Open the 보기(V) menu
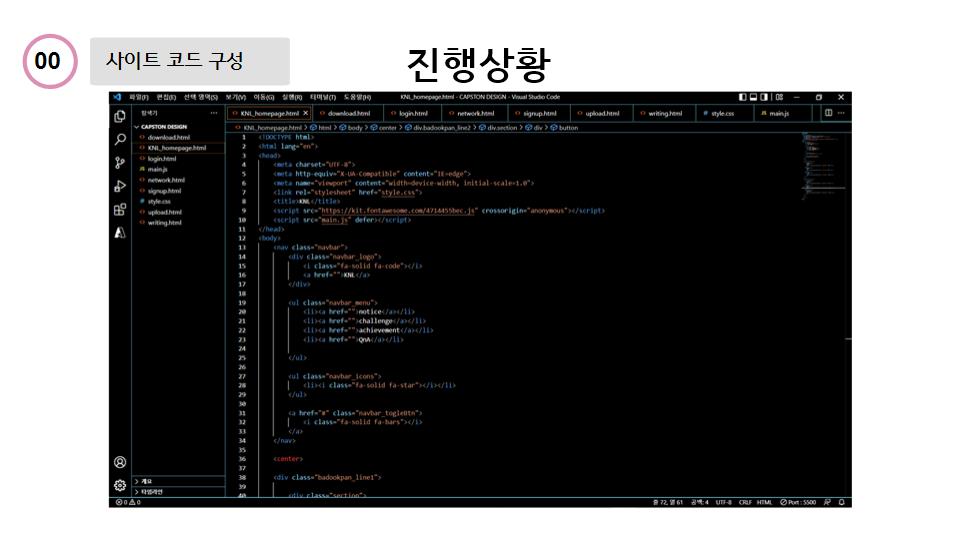Viewport: 960px width, 540px height. pyautogui.click(x=236, y=97)
